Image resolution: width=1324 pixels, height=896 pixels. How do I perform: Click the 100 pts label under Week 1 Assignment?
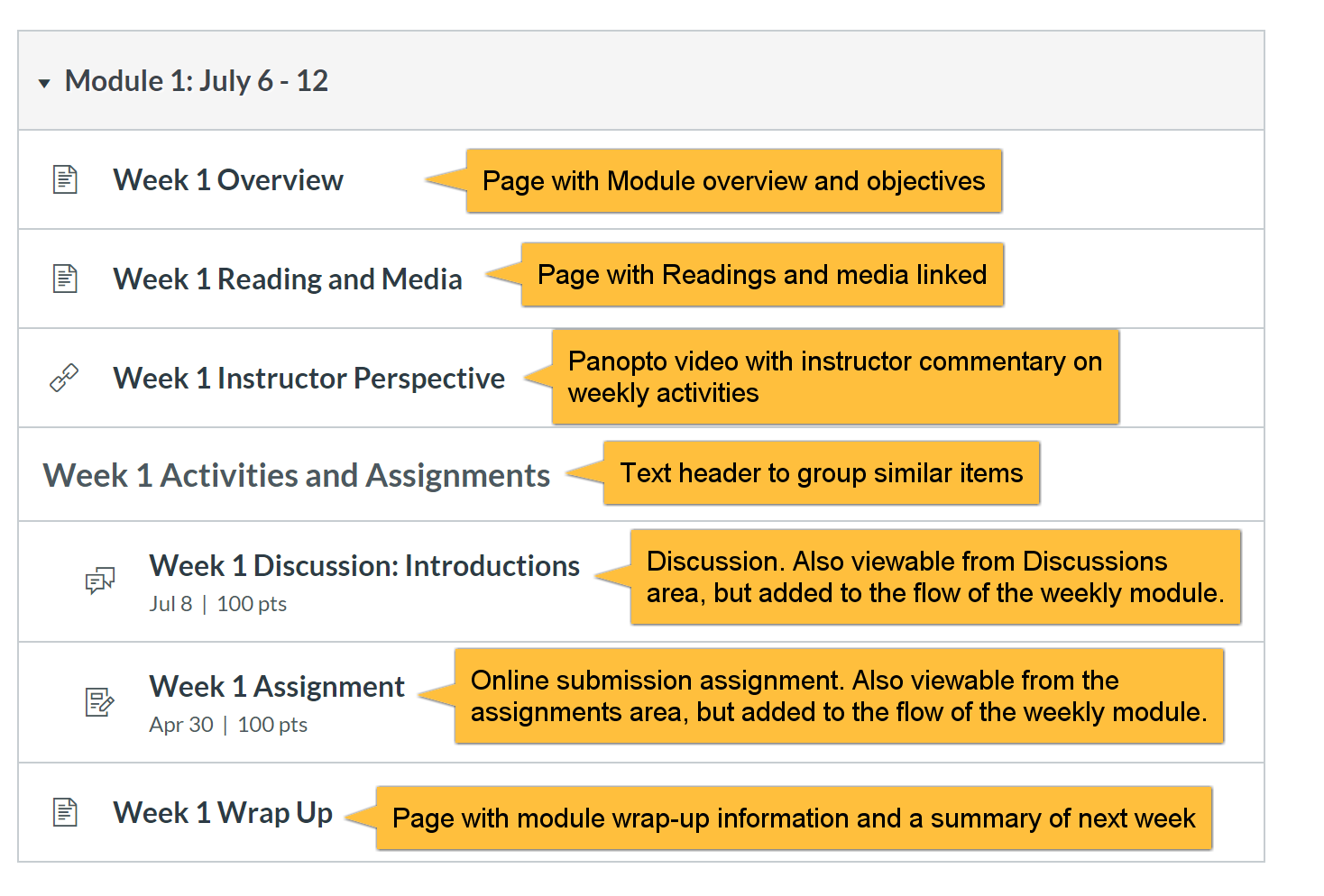[x=271, y=724]
